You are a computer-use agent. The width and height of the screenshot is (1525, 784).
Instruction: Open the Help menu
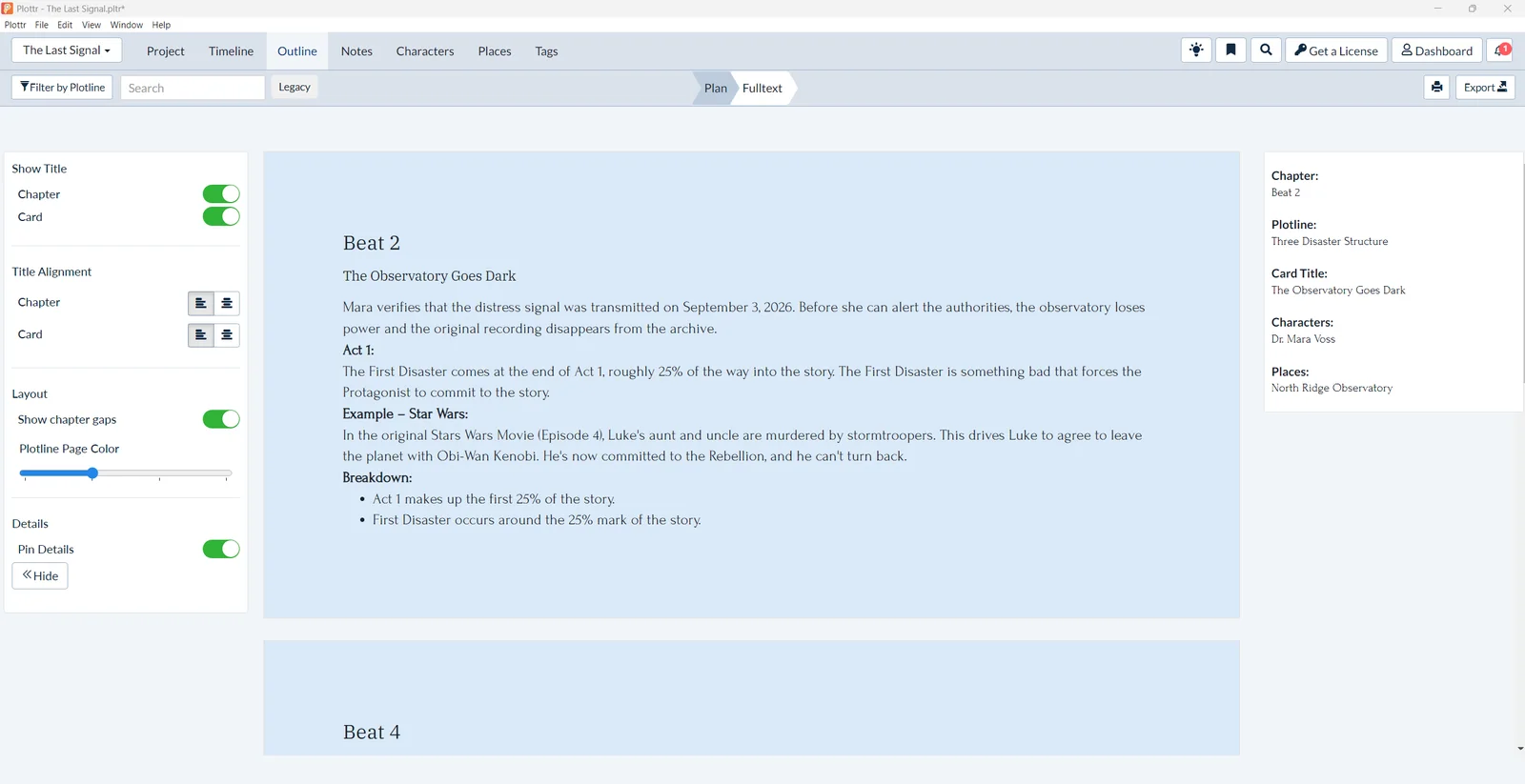point(161,25)
